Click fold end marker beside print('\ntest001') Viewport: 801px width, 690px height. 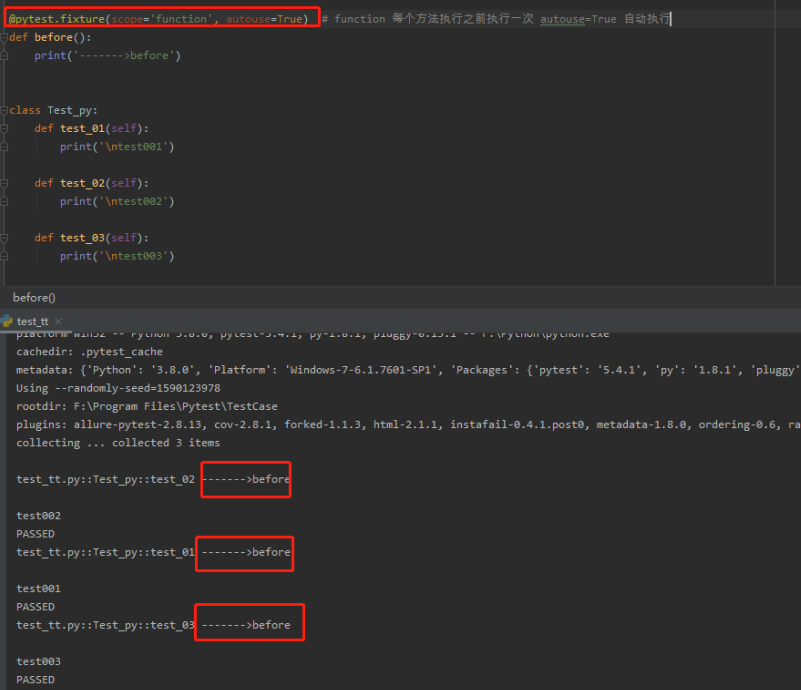pyautogui.click(x=4, y=147)
